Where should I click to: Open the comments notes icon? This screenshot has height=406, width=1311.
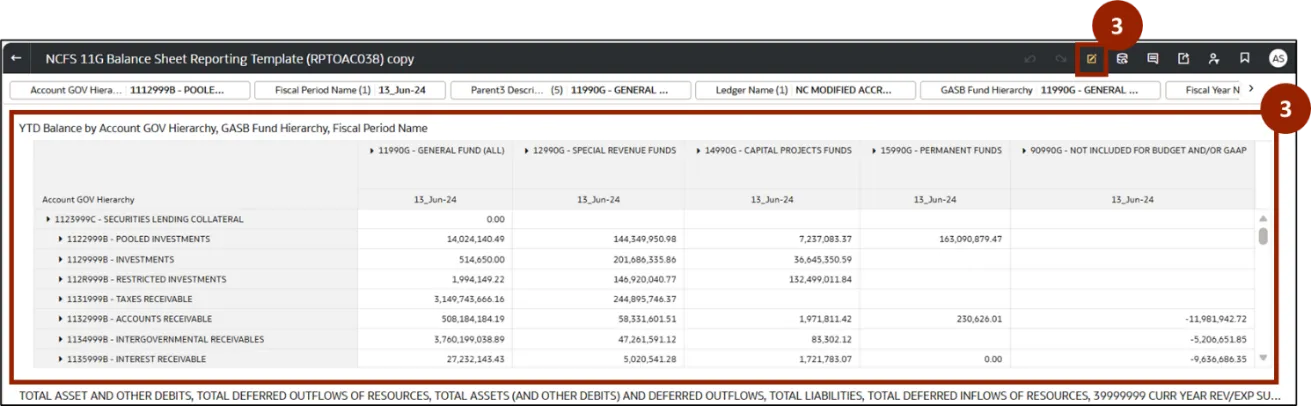click(1153, 59)
